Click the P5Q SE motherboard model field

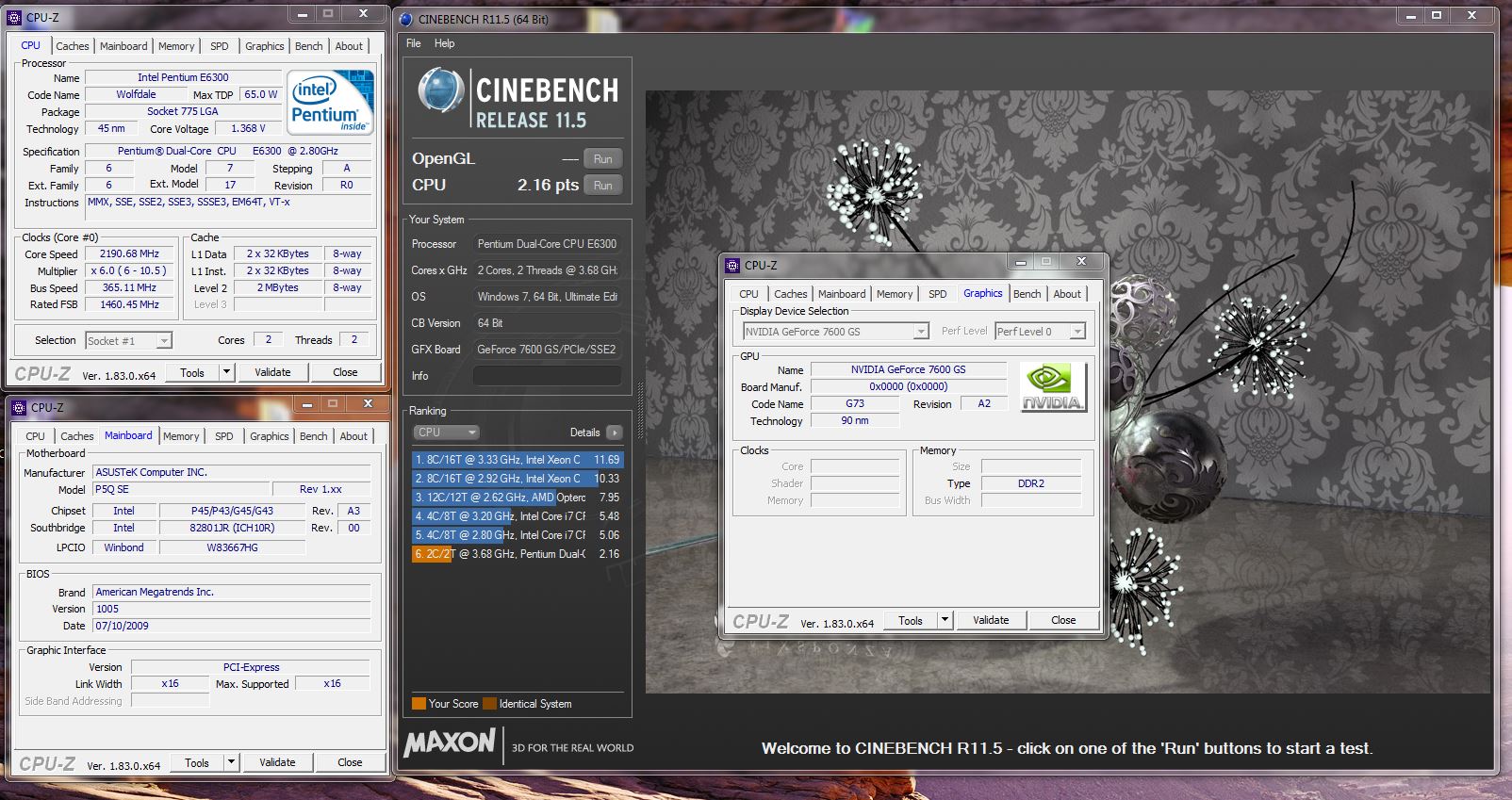coord(181,489)
